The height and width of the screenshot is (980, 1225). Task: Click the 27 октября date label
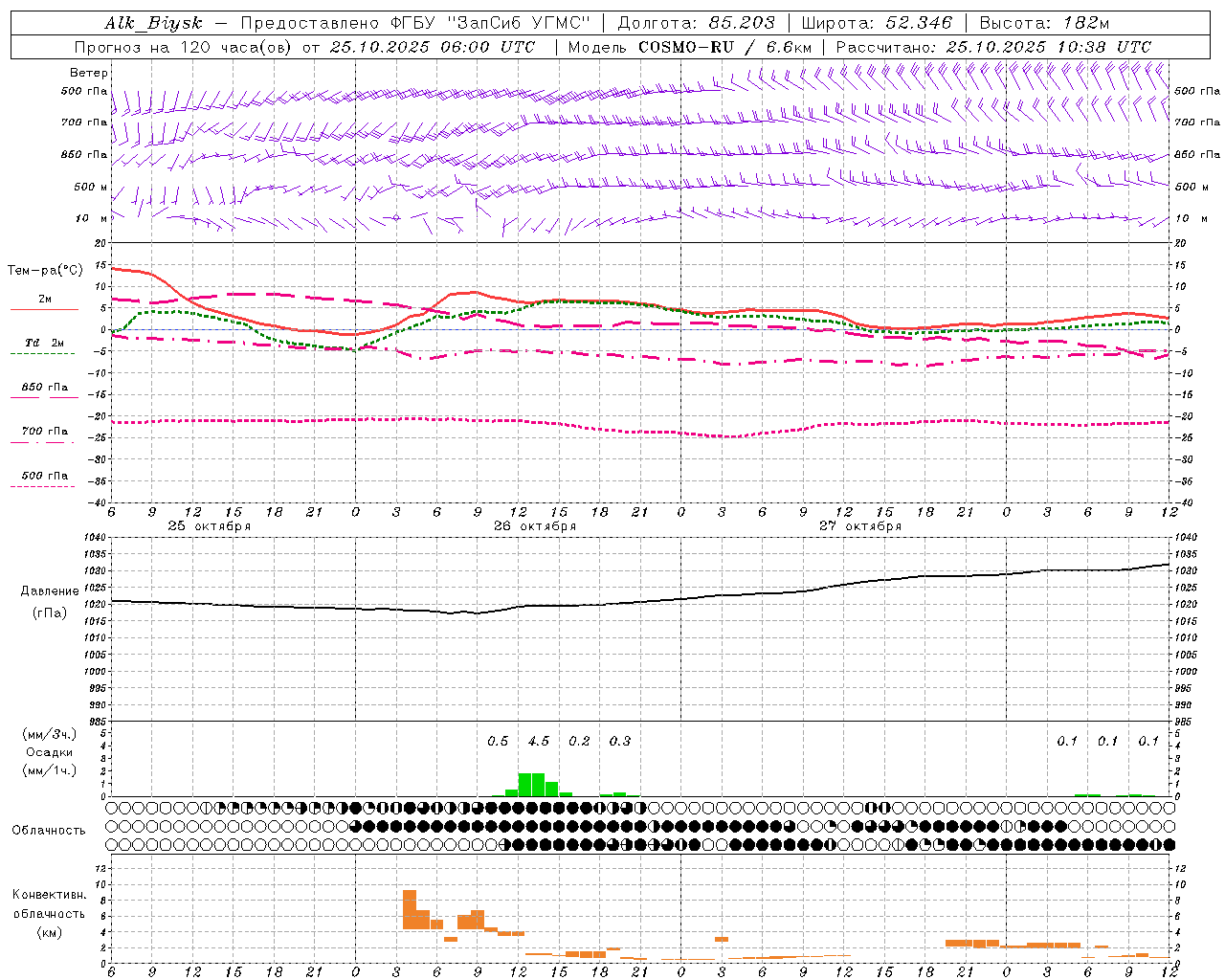tap(860, 526)
